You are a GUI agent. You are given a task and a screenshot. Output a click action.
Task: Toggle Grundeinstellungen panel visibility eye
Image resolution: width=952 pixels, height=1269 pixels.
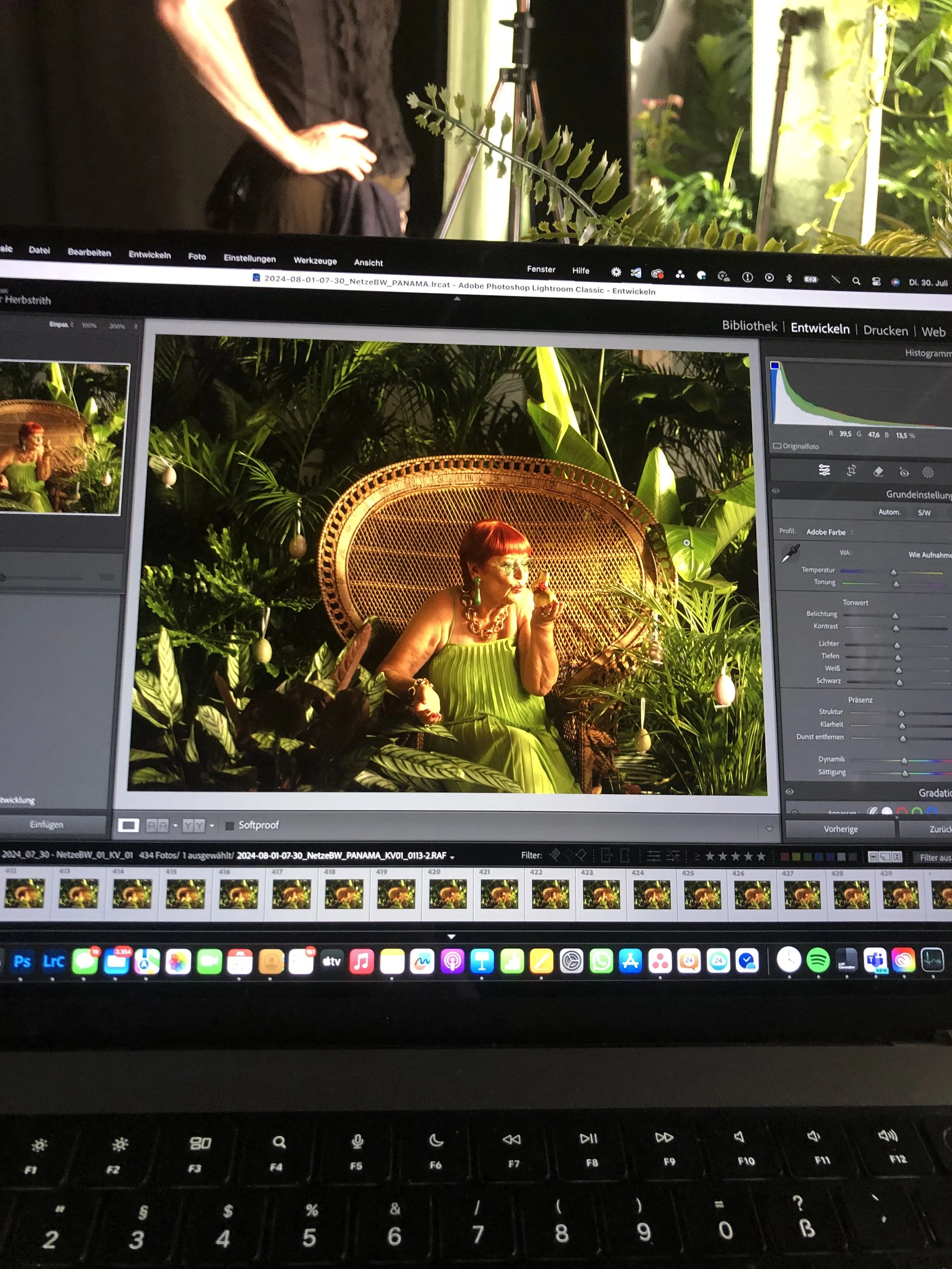click(x=776, y=491)
